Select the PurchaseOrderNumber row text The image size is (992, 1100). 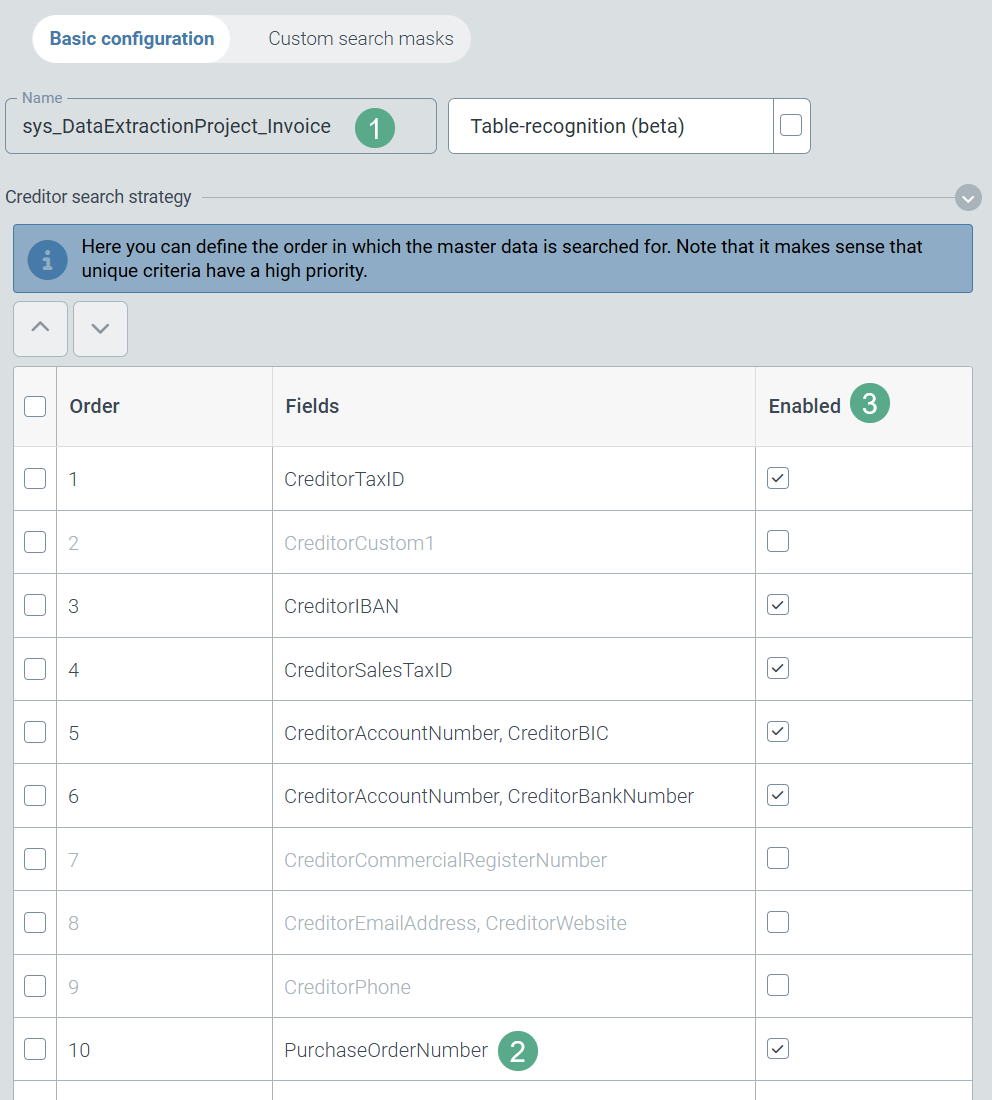pos(386,1050)
